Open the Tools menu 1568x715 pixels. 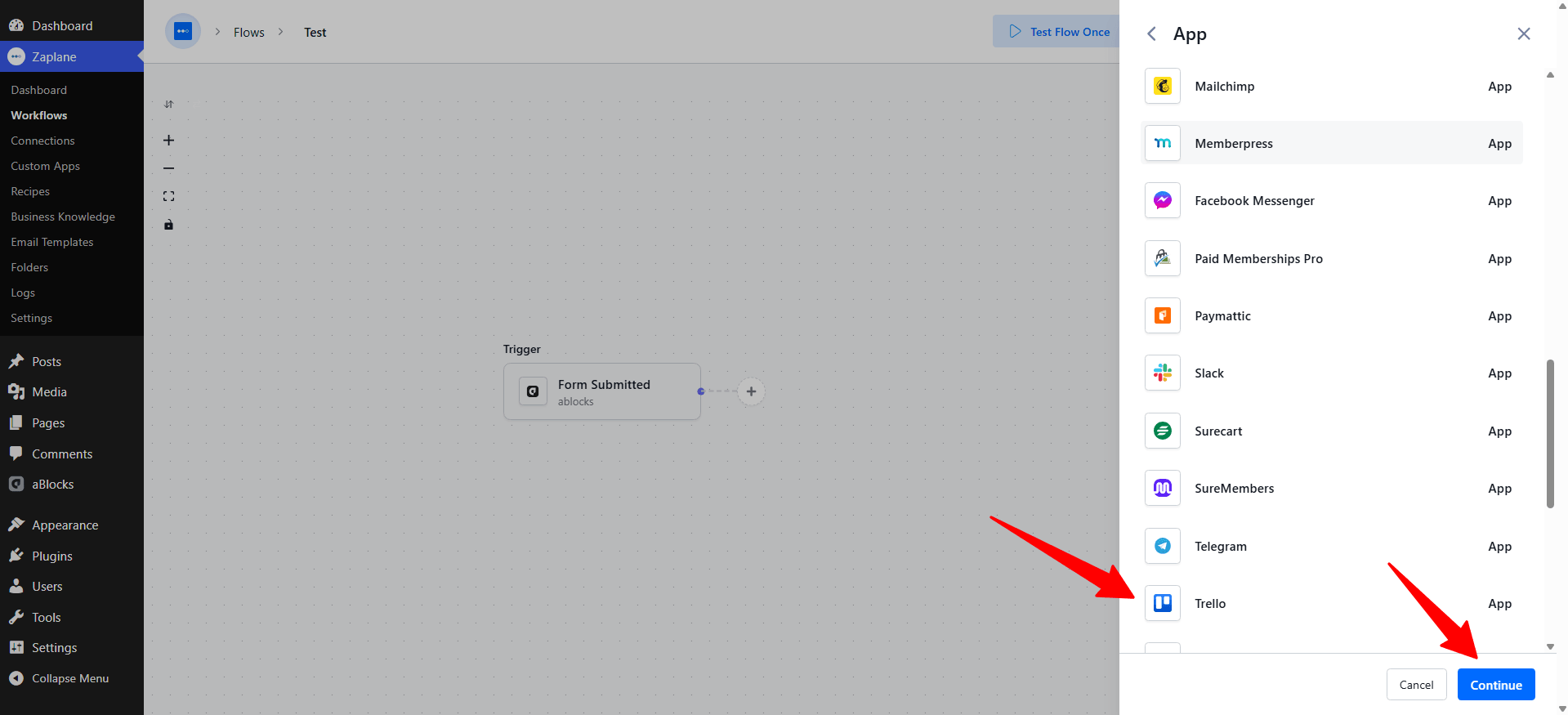tap(72, 617)
